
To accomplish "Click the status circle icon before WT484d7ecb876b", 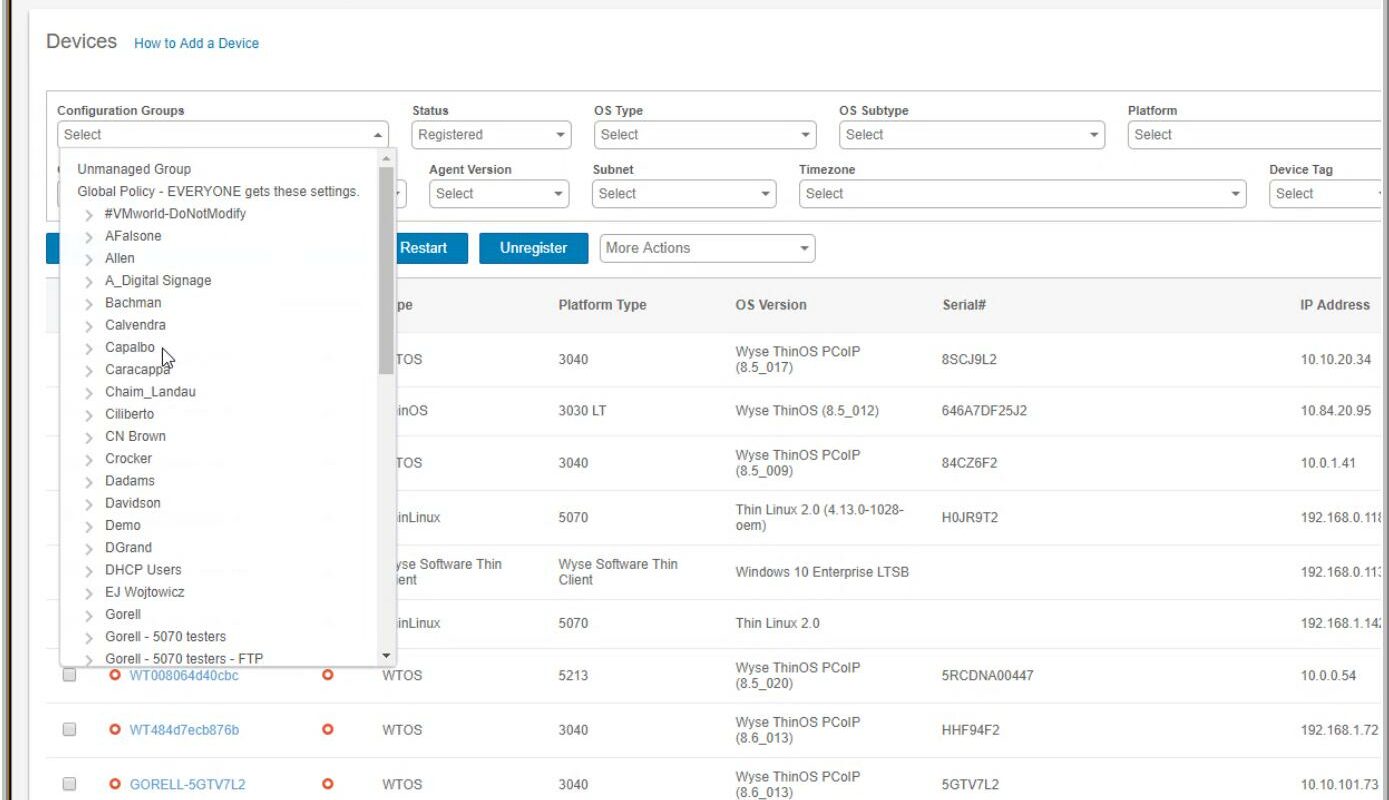I will click(x=115, y=730).
